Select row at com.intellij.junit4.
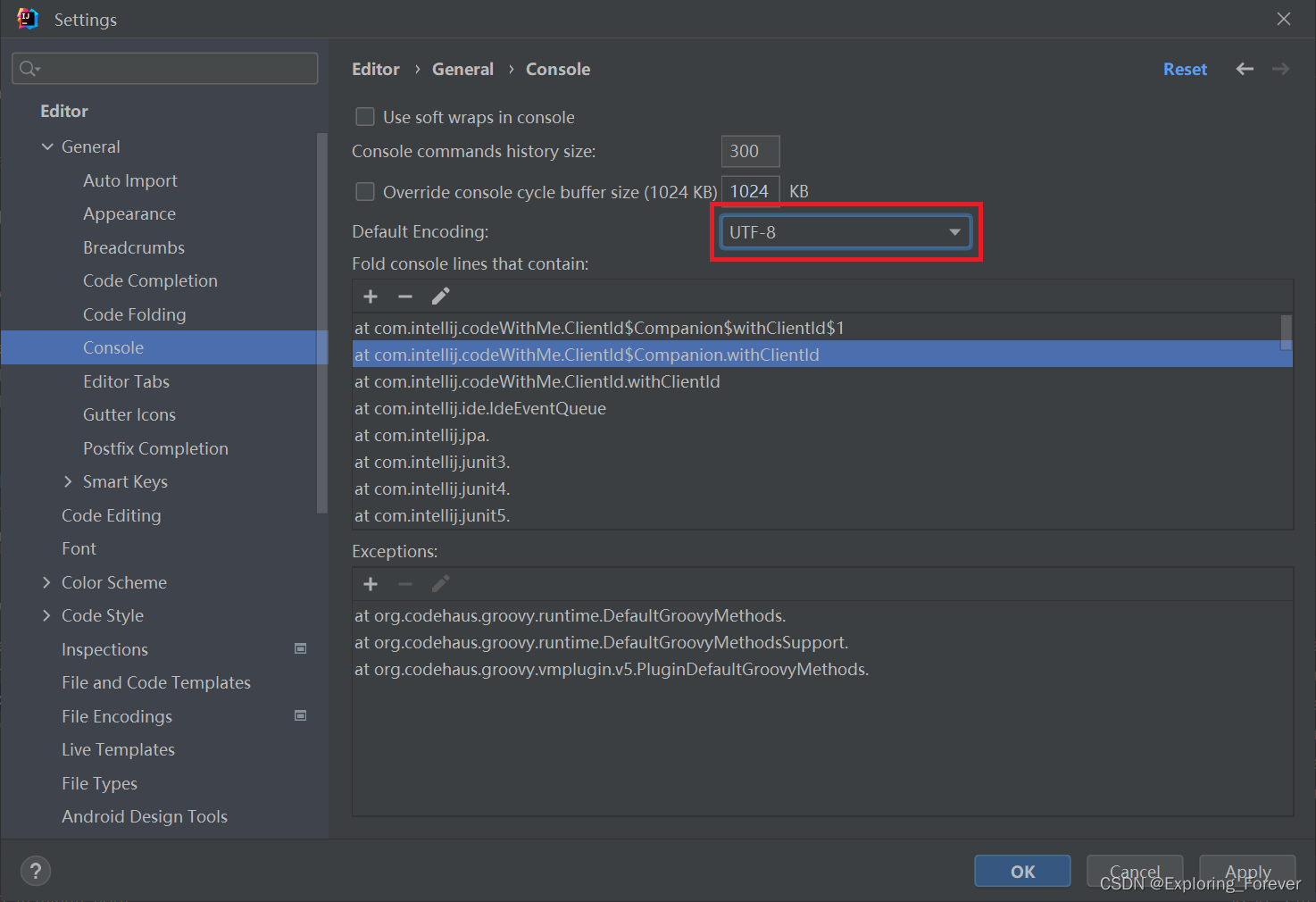This screenshot has height=902, width=1316. (x=822, y=489)
